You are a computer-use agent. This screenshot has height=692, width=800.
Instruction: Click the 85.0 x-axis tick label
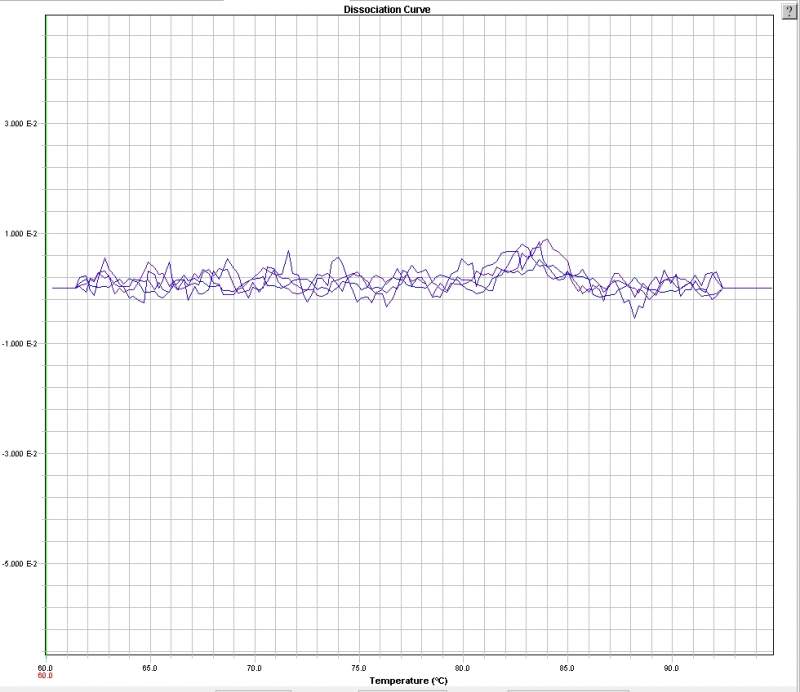click(567, 668)
